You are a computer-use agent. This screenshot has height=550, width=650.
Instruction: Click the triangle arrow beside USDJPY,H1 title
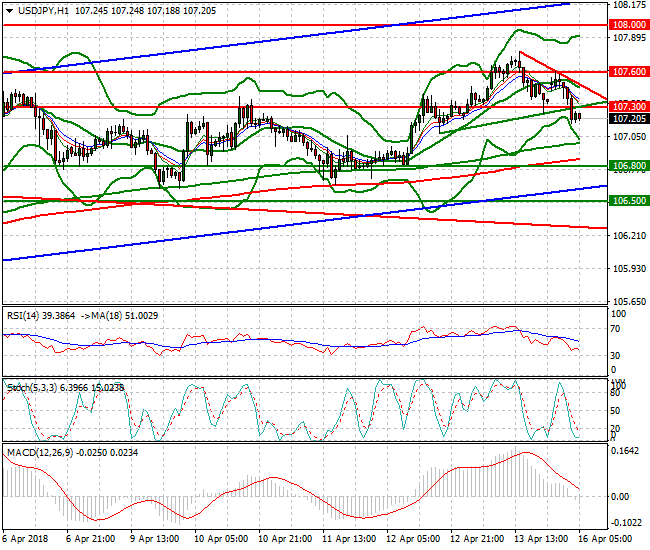click(10, 11)
